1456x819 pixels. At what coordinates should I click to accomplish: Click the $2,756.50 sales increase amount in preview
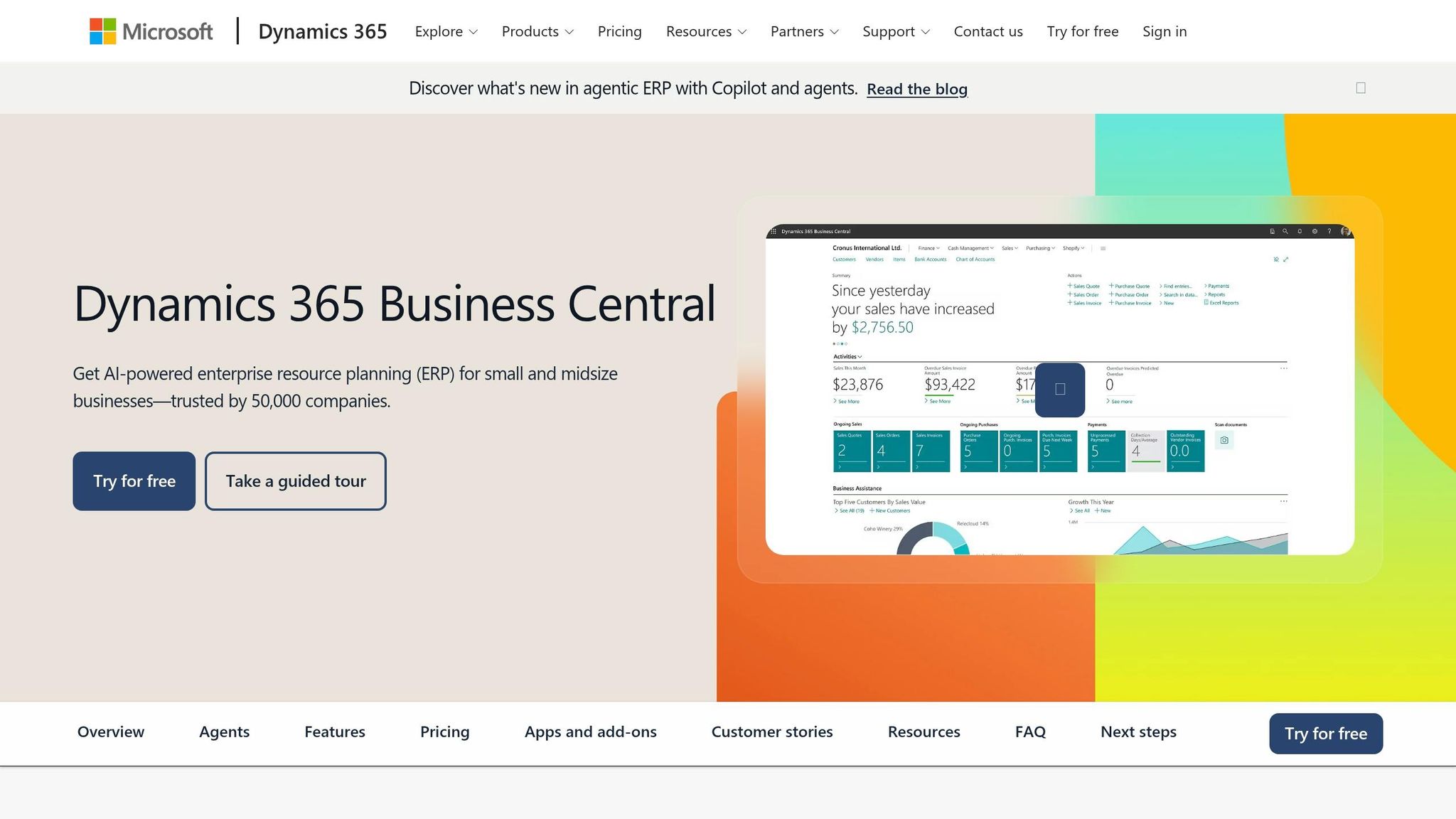pos(882,328)
